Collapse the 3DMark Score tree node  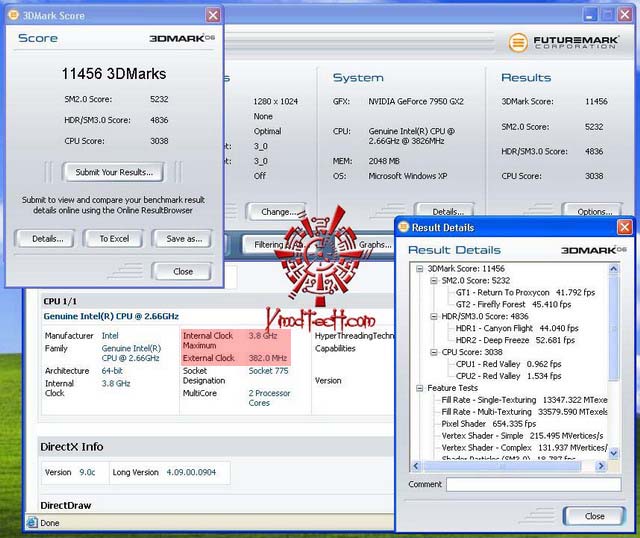pyautogui.click(x=419, y=269)
